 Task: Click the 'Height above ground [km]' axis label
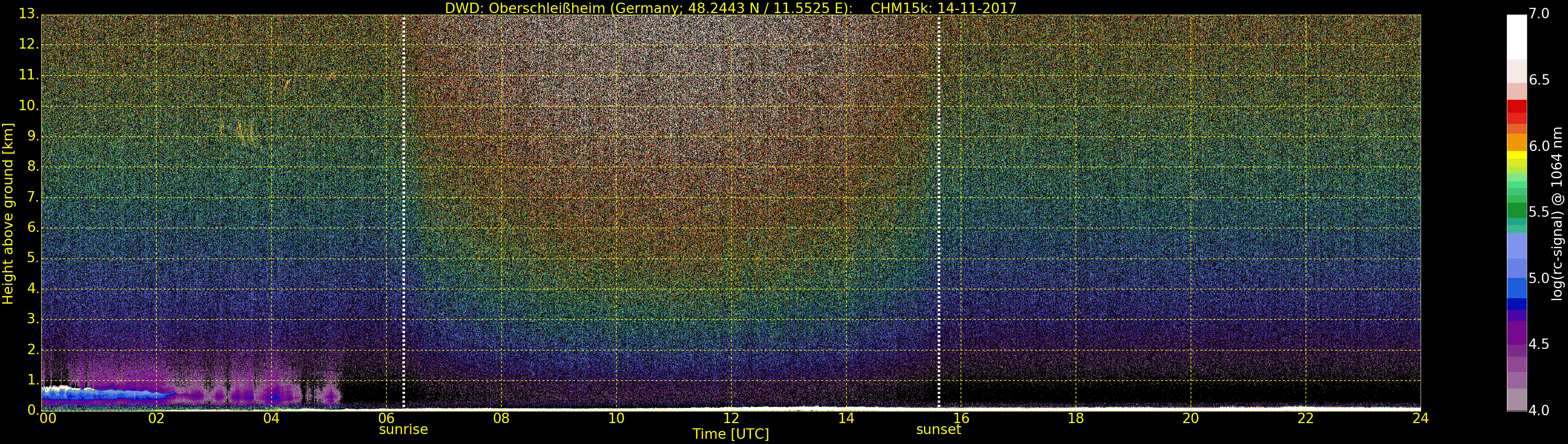(8, 214)
